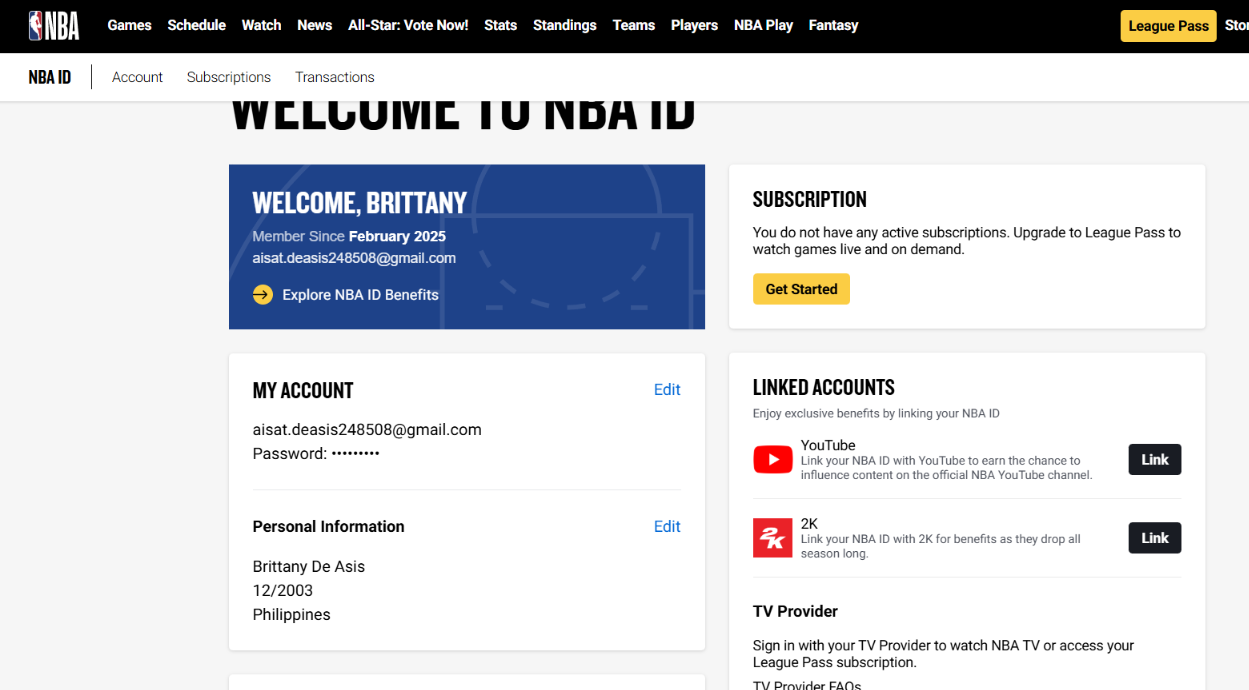Screen dimensions: 1249x690
Task: Switch to the Account tab
Action: pyautogui.click(x=138, y=77)
